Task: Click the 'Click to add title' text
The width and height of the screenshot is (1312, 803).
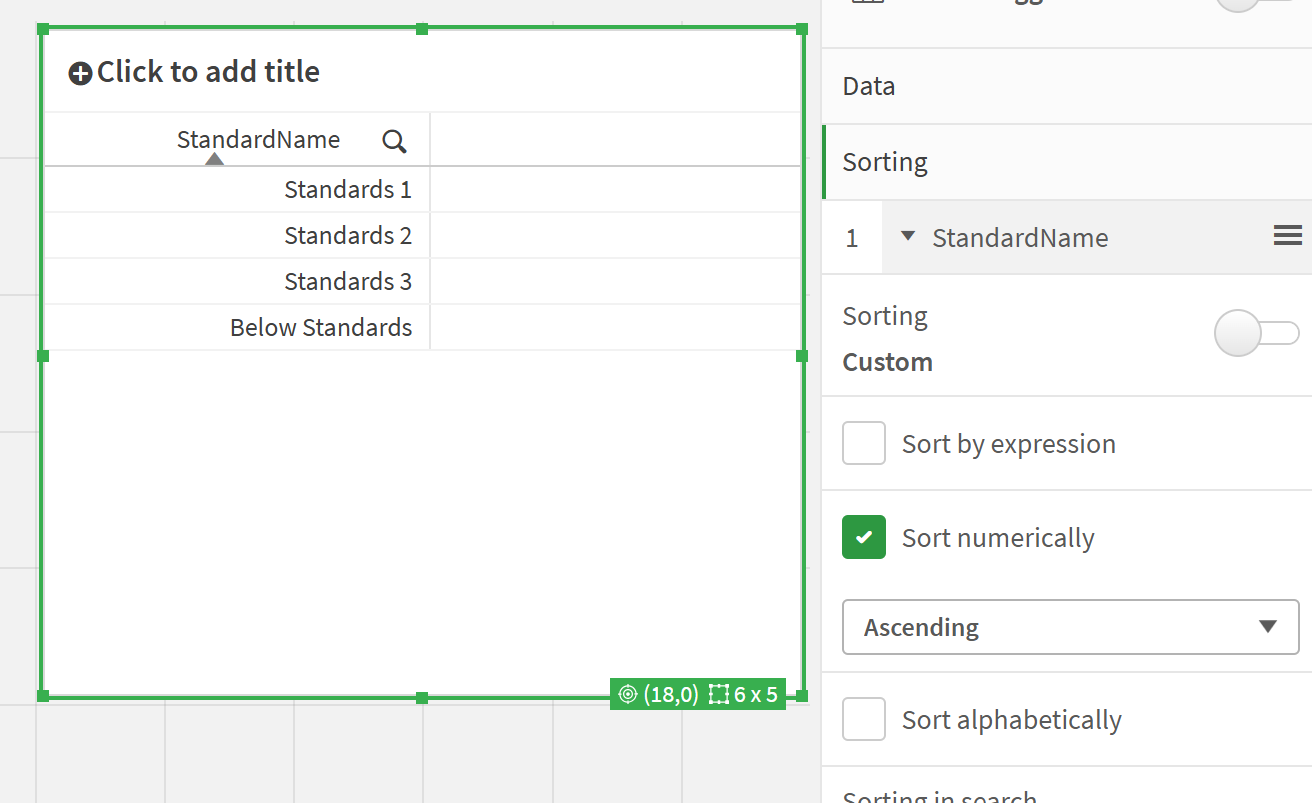Action: [x=208, y=72]
